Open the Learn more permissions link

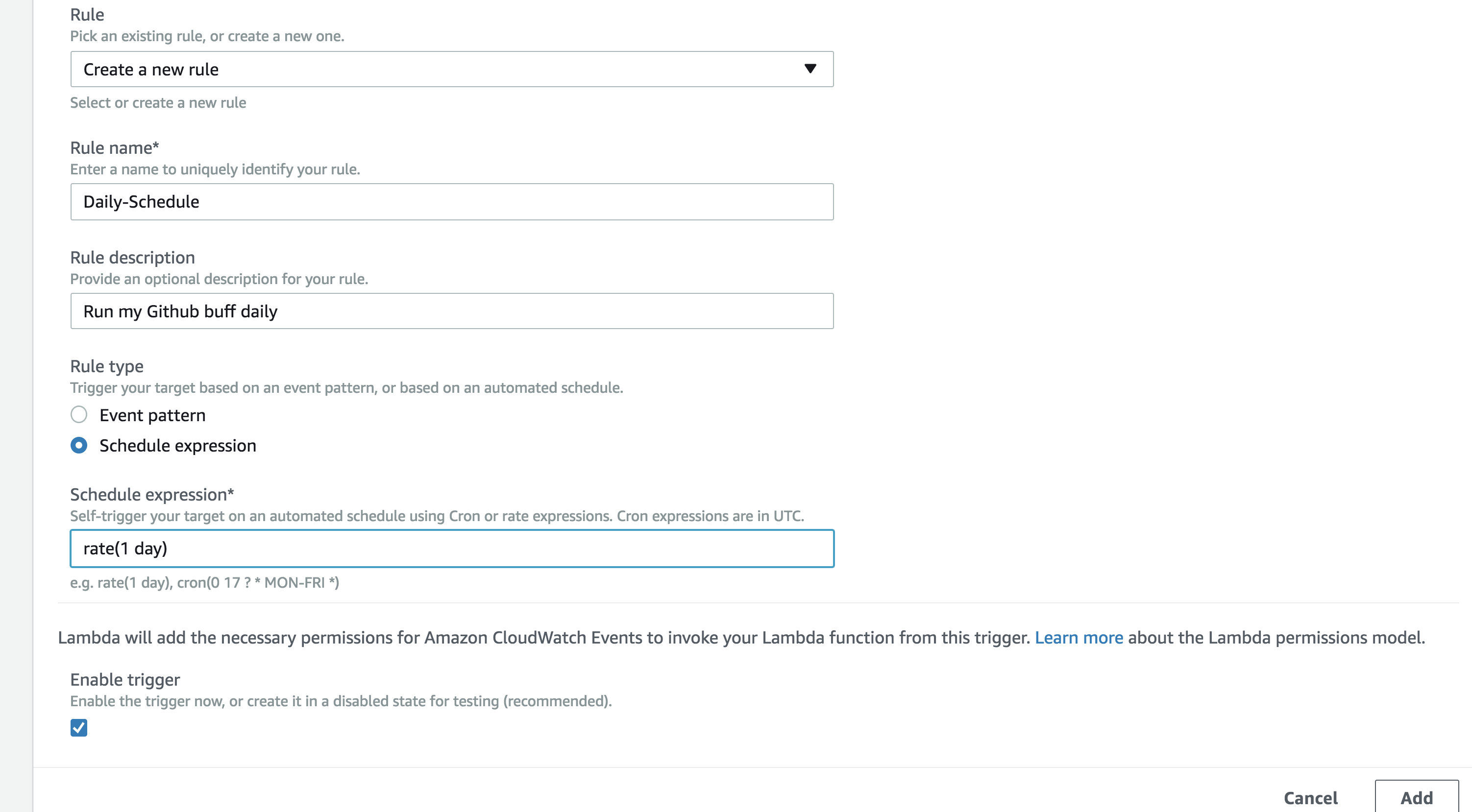(1079, 637)
